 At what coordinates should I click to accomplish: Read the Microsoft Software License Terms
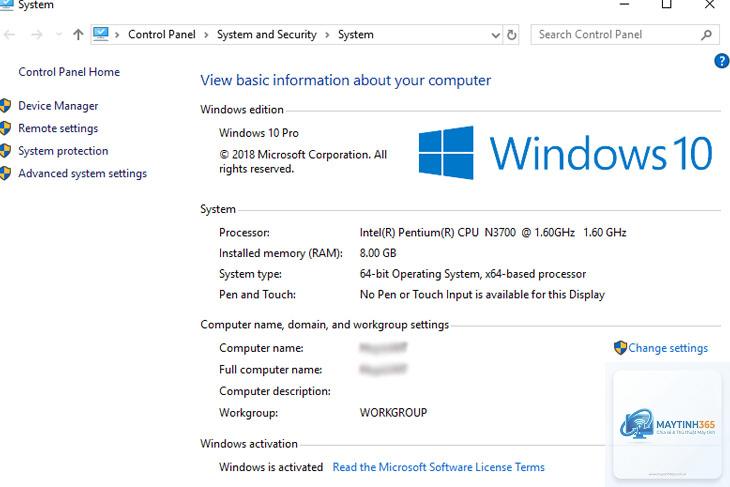438,467
